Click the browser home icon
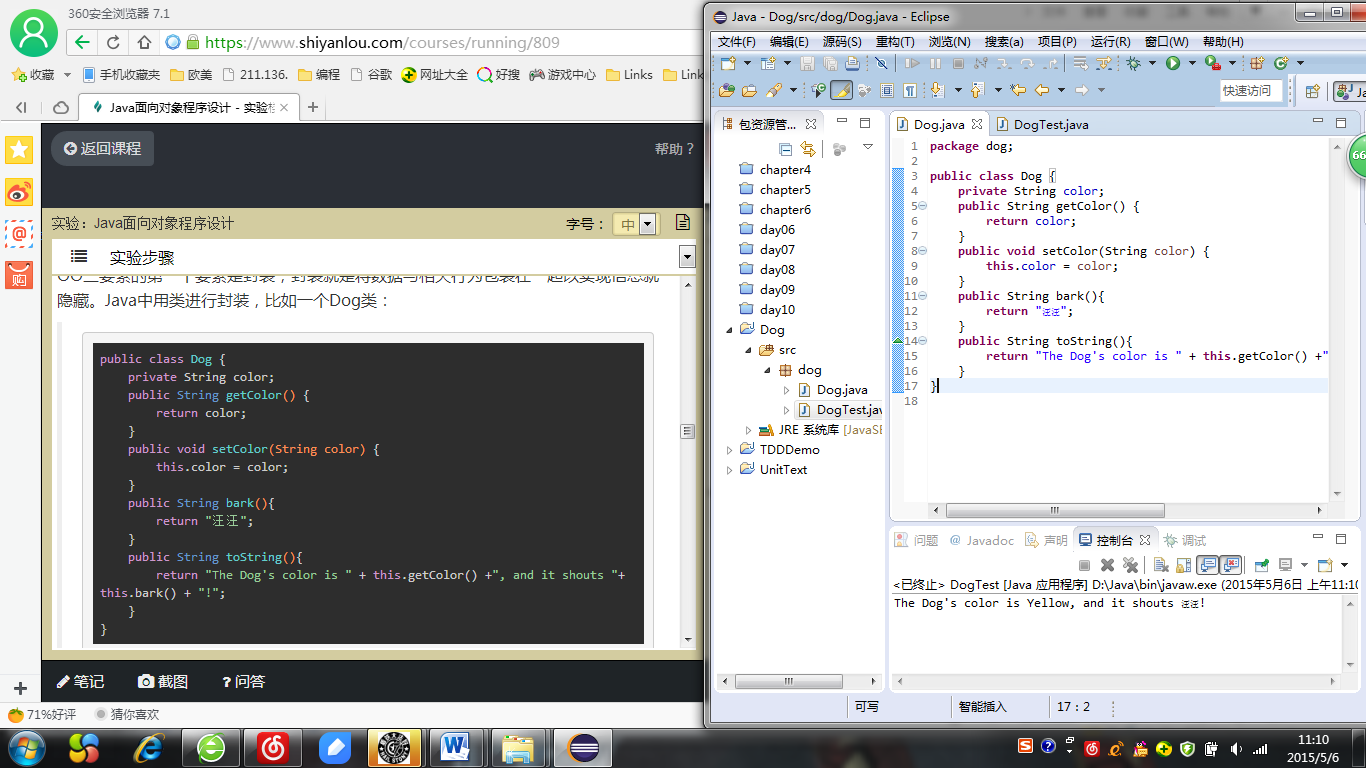The height and width of the screenshot is (768, 1366). point(144,42)
